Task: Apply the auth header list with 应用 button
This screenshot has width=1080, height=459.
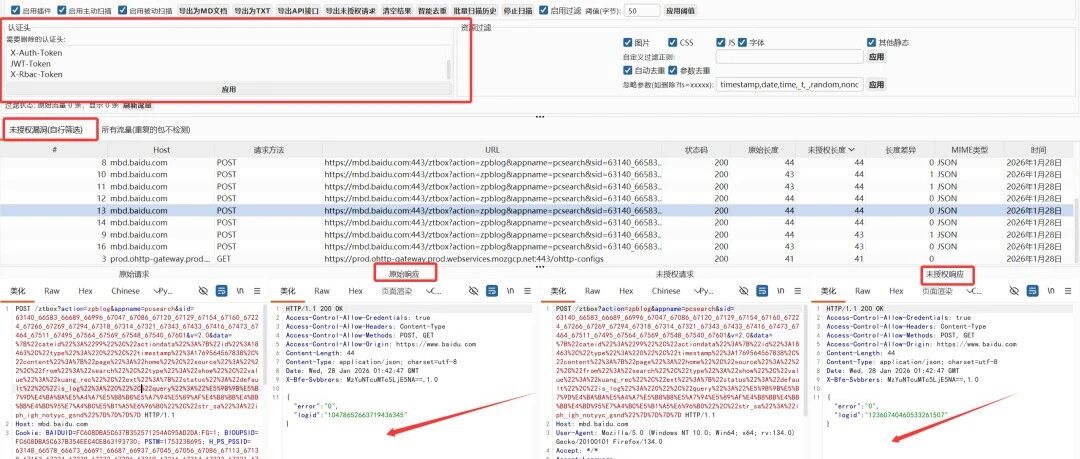Action: tap(229, 89)
